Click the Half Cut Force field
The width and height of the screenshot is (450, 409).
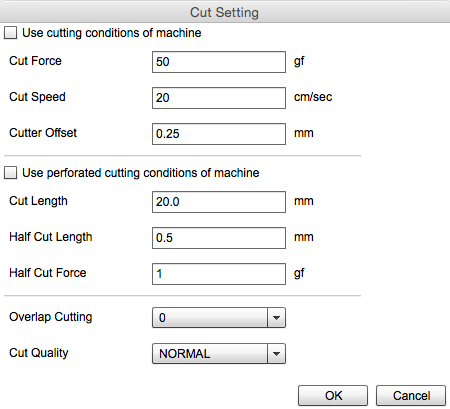(219, 274)
